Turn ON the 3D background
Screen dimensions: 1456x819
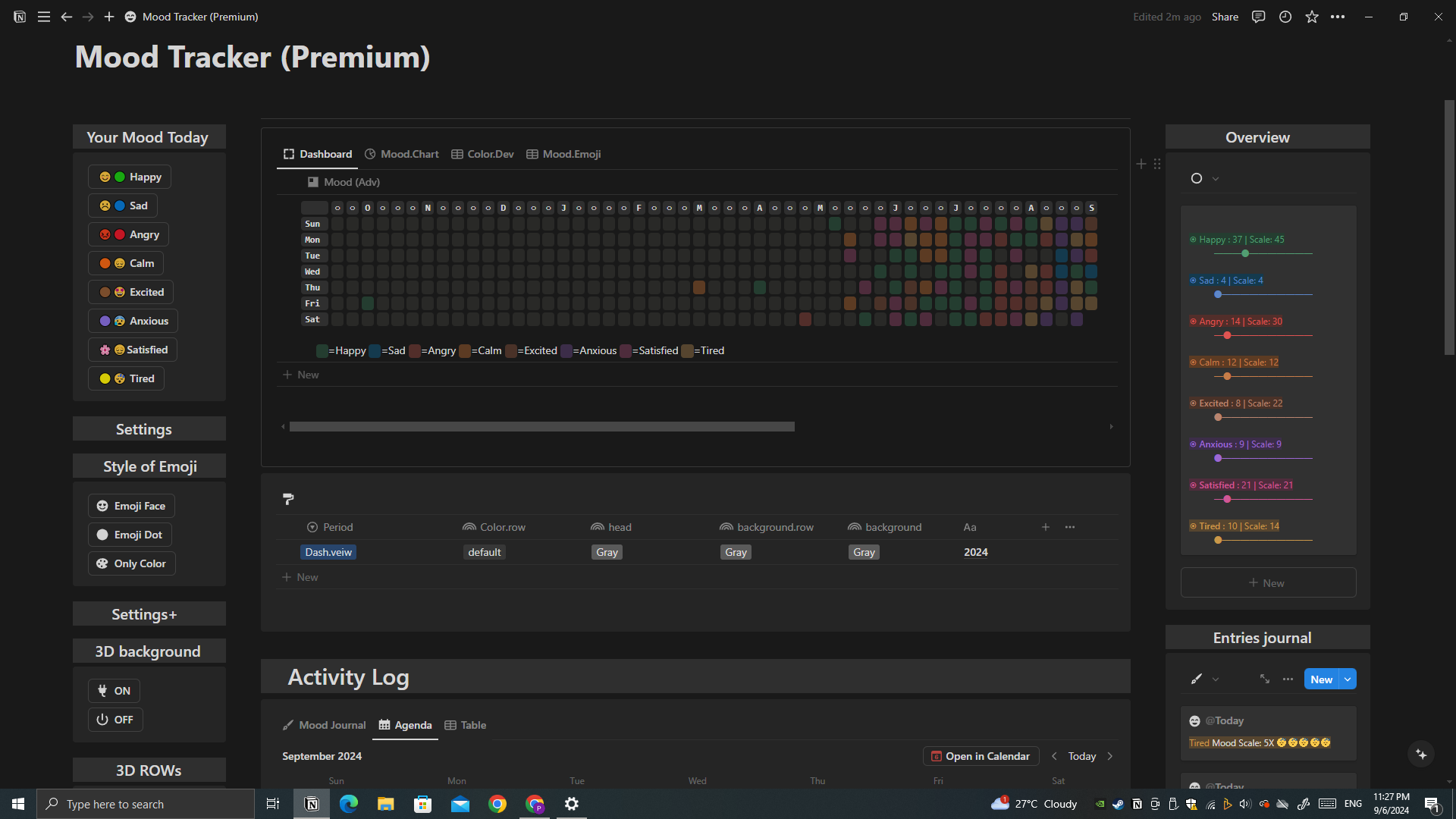pos(115,691)
